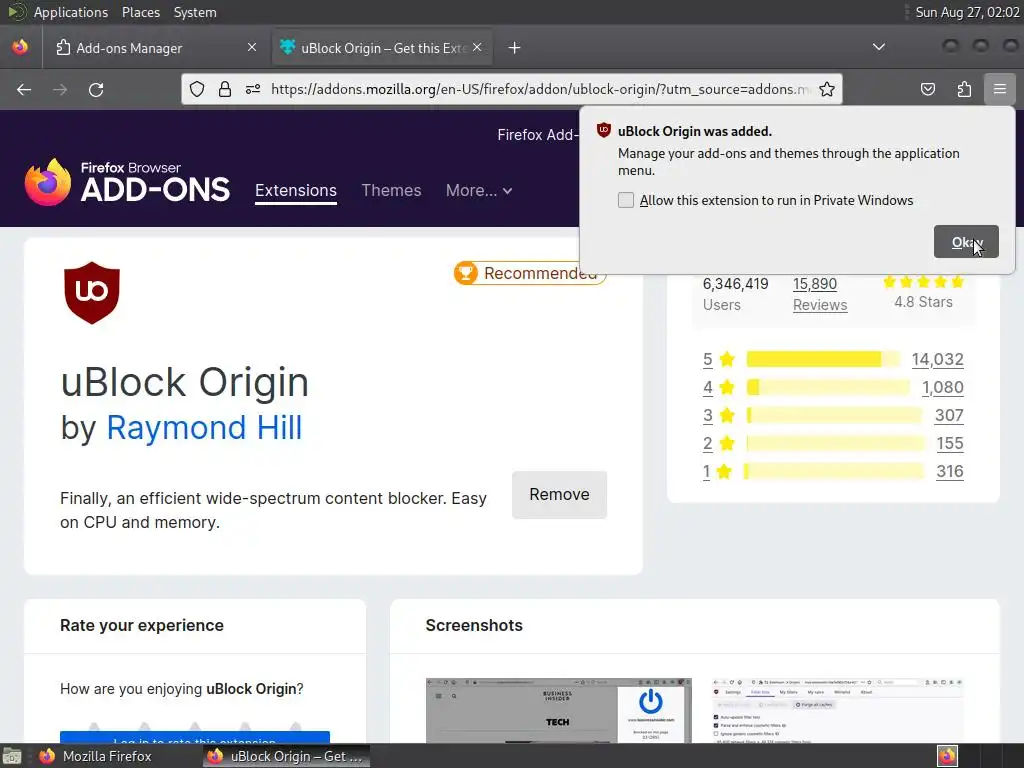Switch to Mozilla Firefox taskbar window
Screen dimensions: 1024x768
coord(96,756)
